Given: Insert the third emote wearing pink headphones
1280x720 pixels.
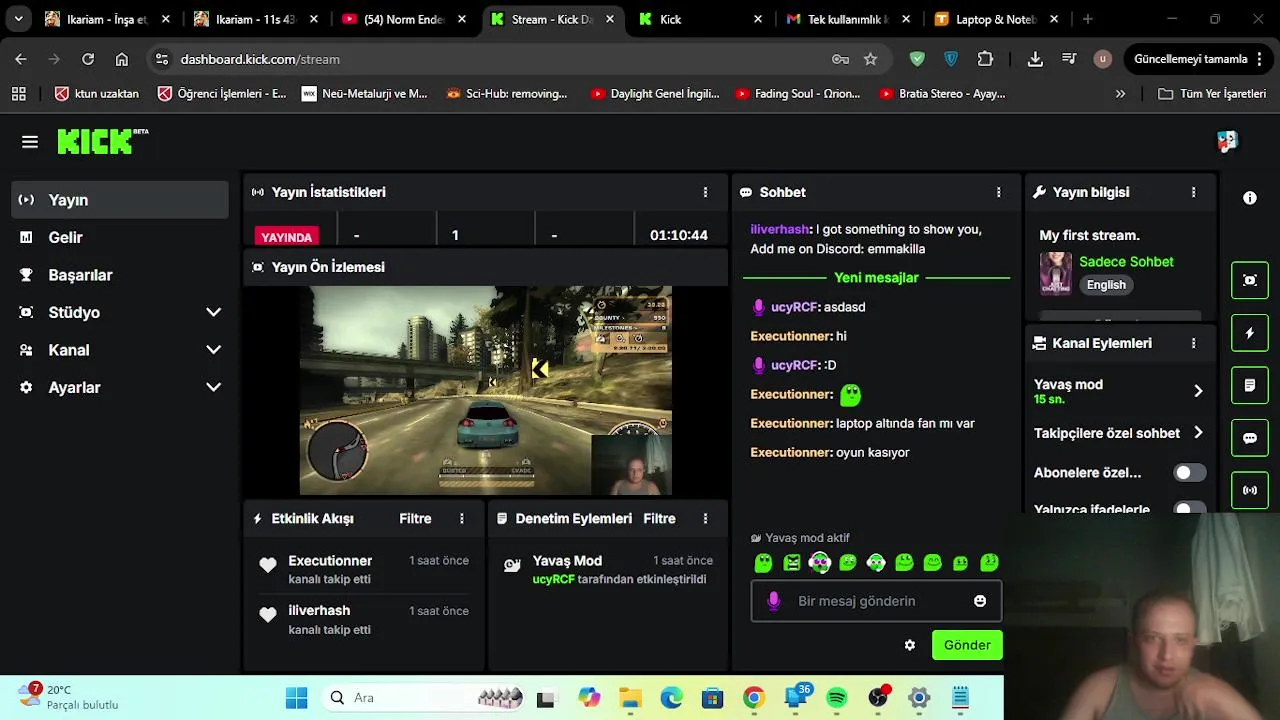Looking at the screenshot, I should [820, 563].
